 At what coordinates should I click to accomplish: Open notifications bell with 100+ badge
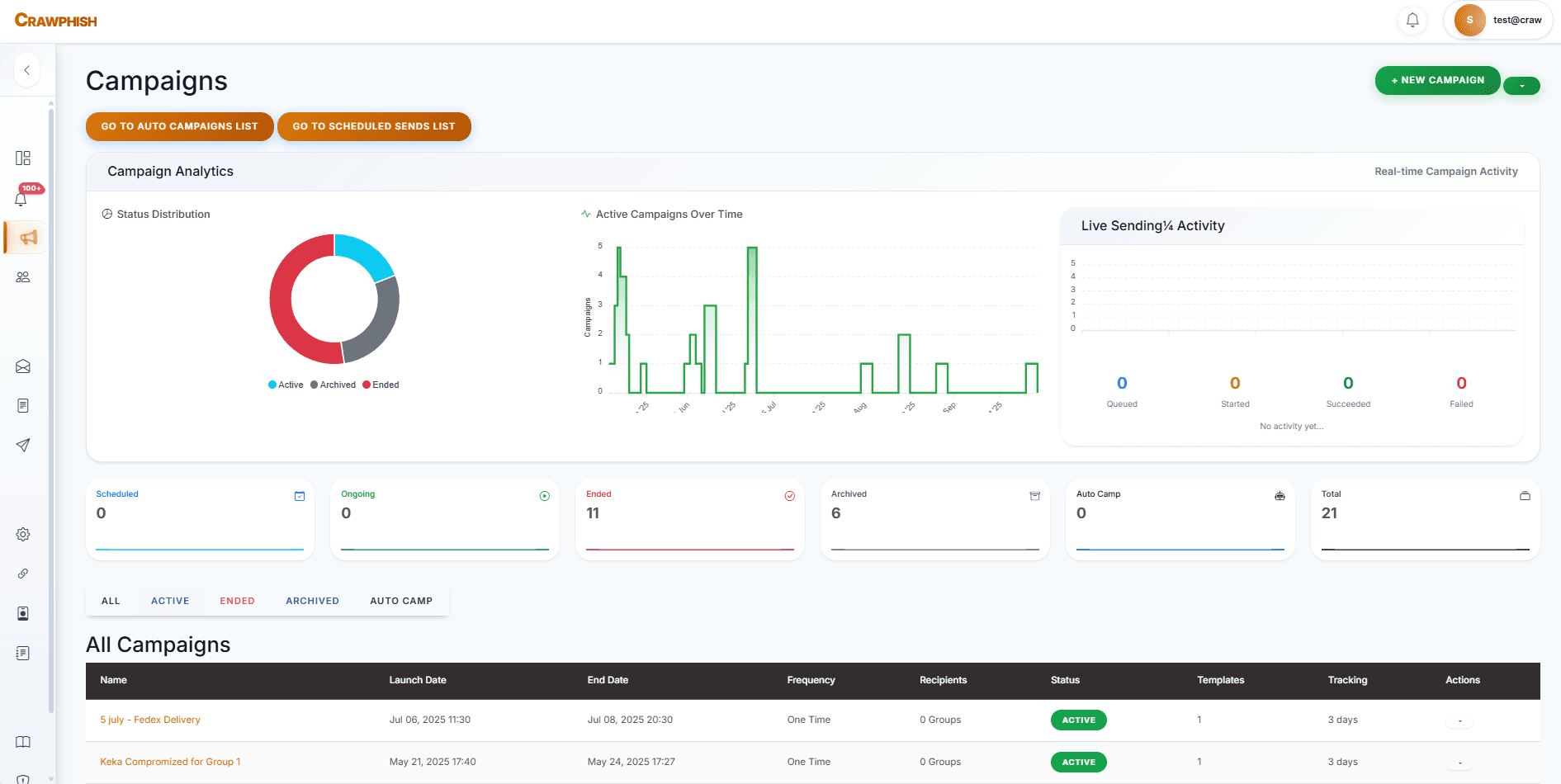point(21,197)
